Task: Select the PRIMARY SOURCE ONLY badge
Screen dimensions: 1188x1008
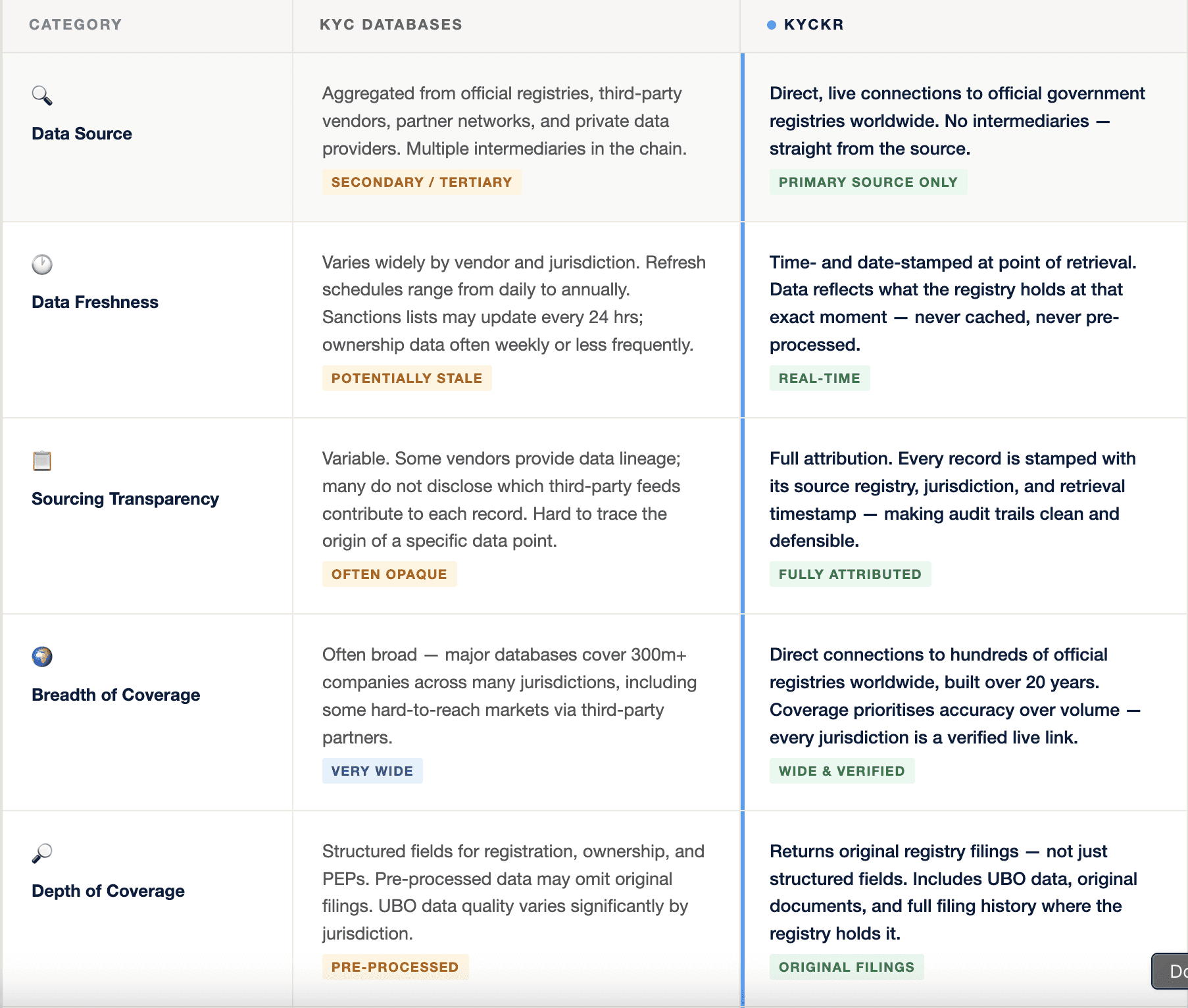Action: pyautogui.click(x=868, y=182)
